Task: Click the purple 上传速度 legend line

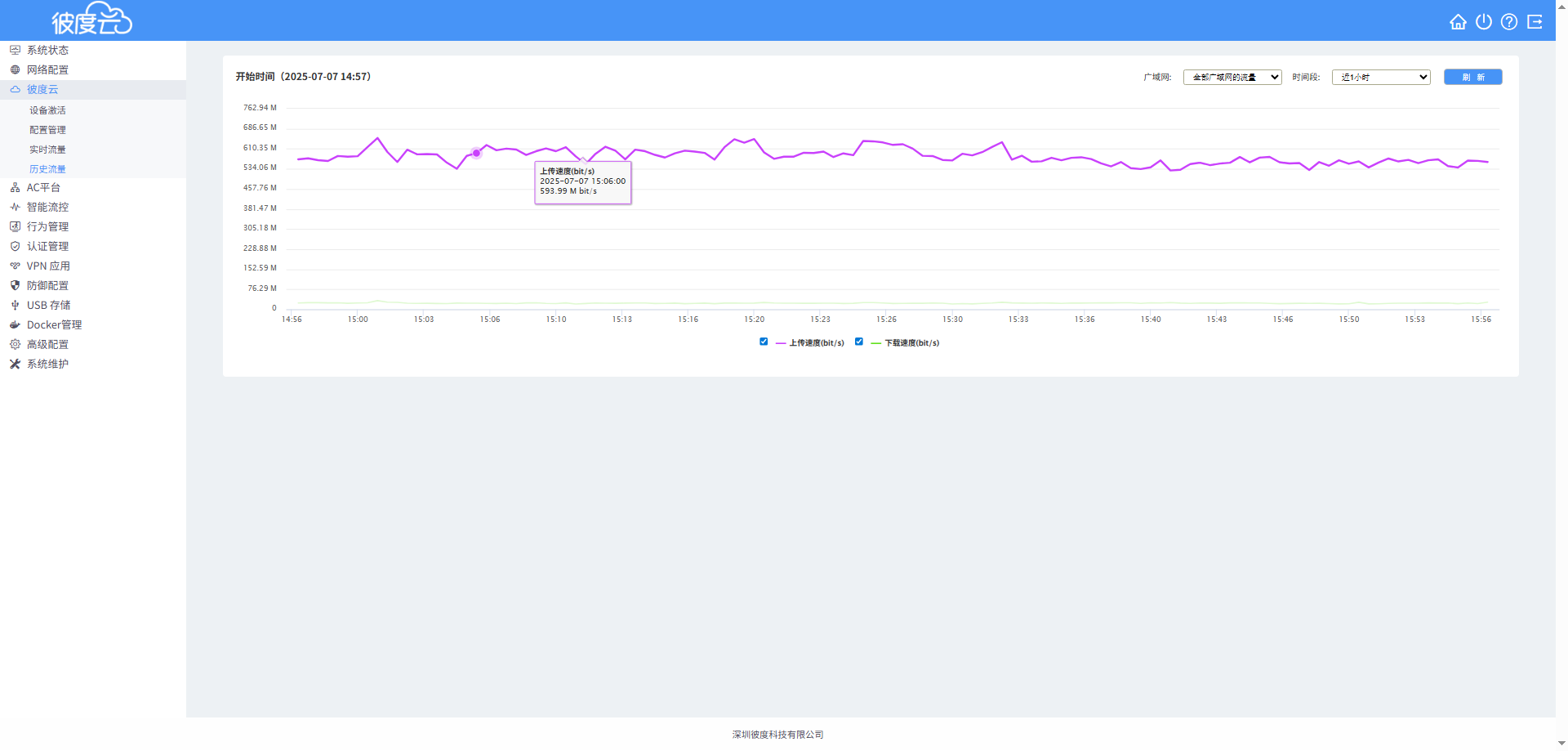Action: point(781,344)
